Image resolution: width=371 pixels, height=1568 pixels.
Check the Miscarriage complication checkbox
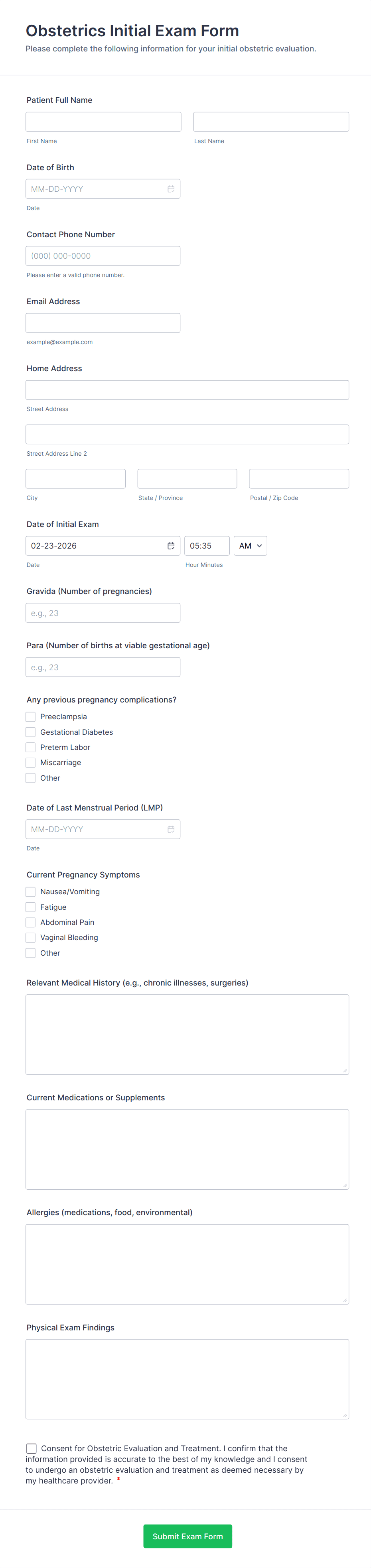[30, 762]
